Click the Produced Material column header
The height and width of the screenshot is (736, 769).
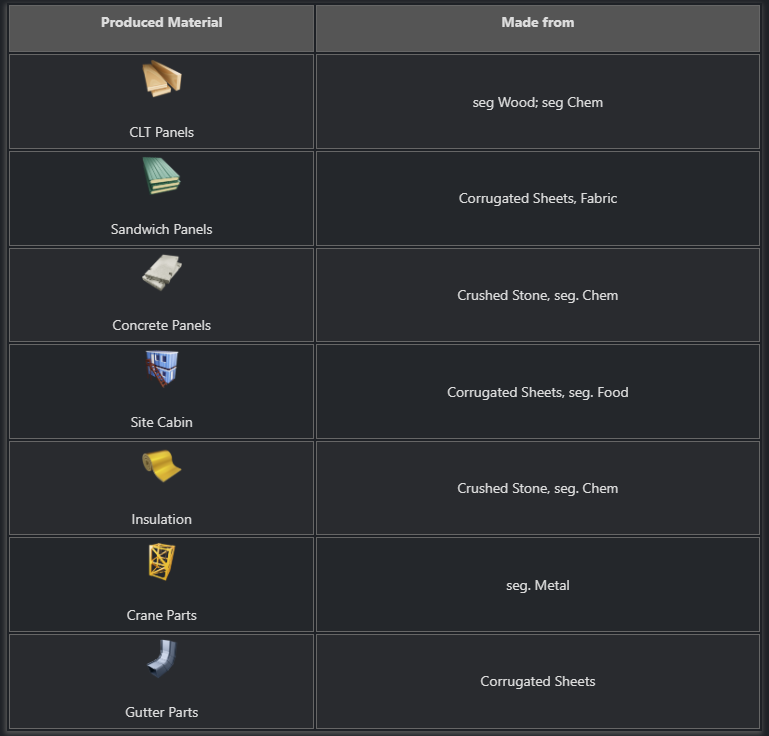click(x=161, y=22)
